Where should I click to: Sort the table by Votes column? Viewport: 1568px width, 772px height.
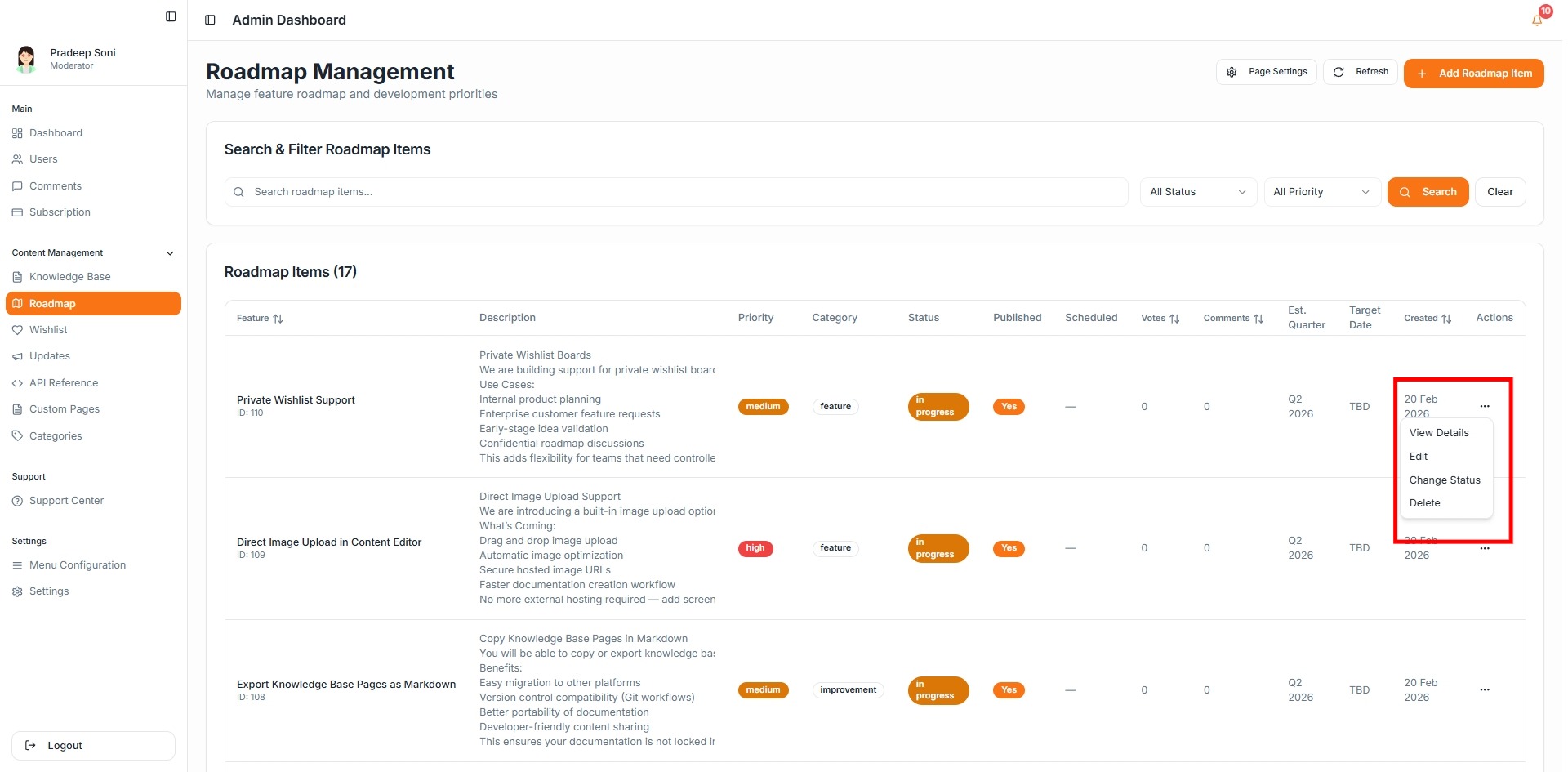click(1160, 319)
